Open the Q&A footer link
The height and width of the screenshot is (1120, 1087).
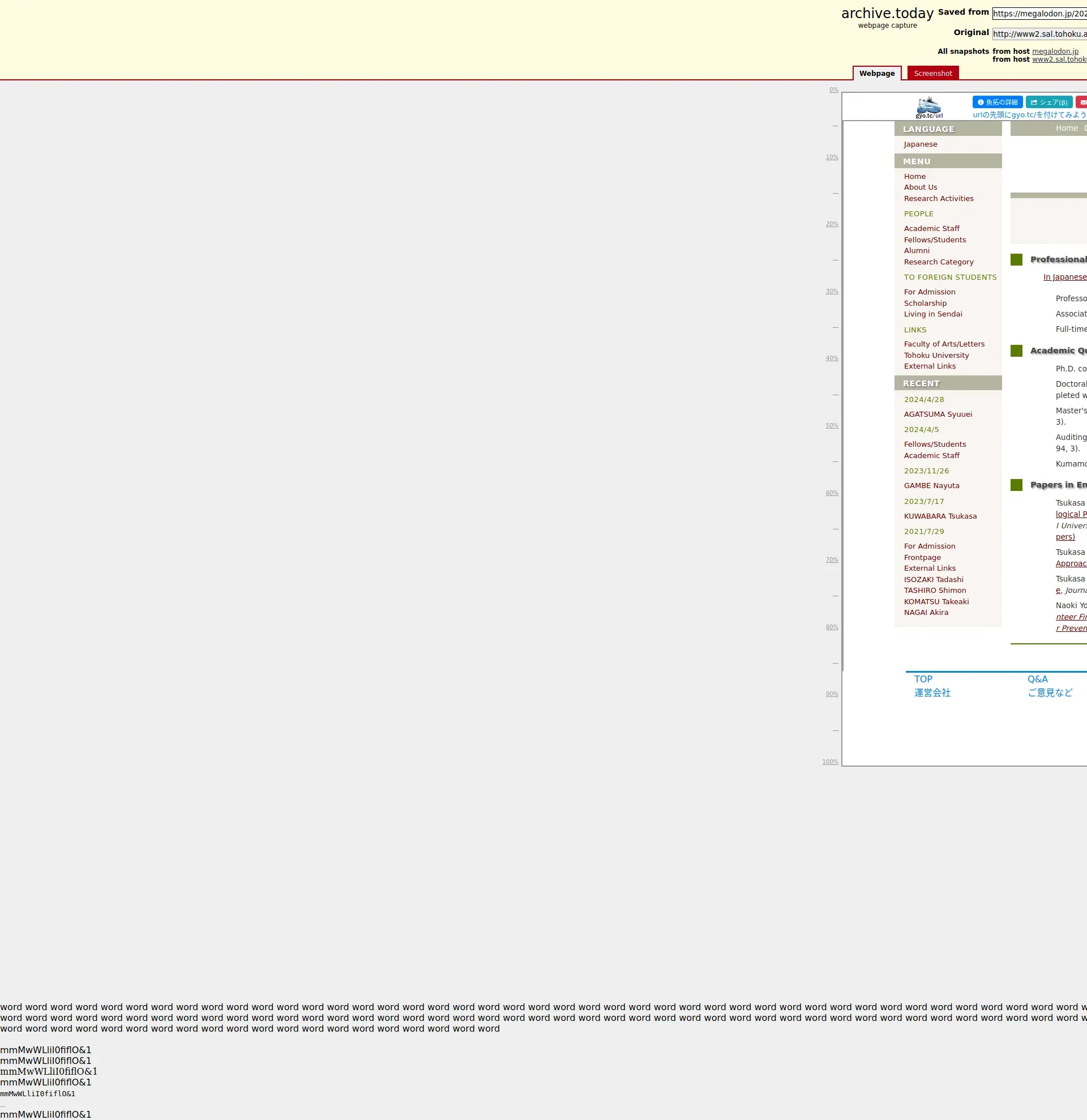[1037, 679]
